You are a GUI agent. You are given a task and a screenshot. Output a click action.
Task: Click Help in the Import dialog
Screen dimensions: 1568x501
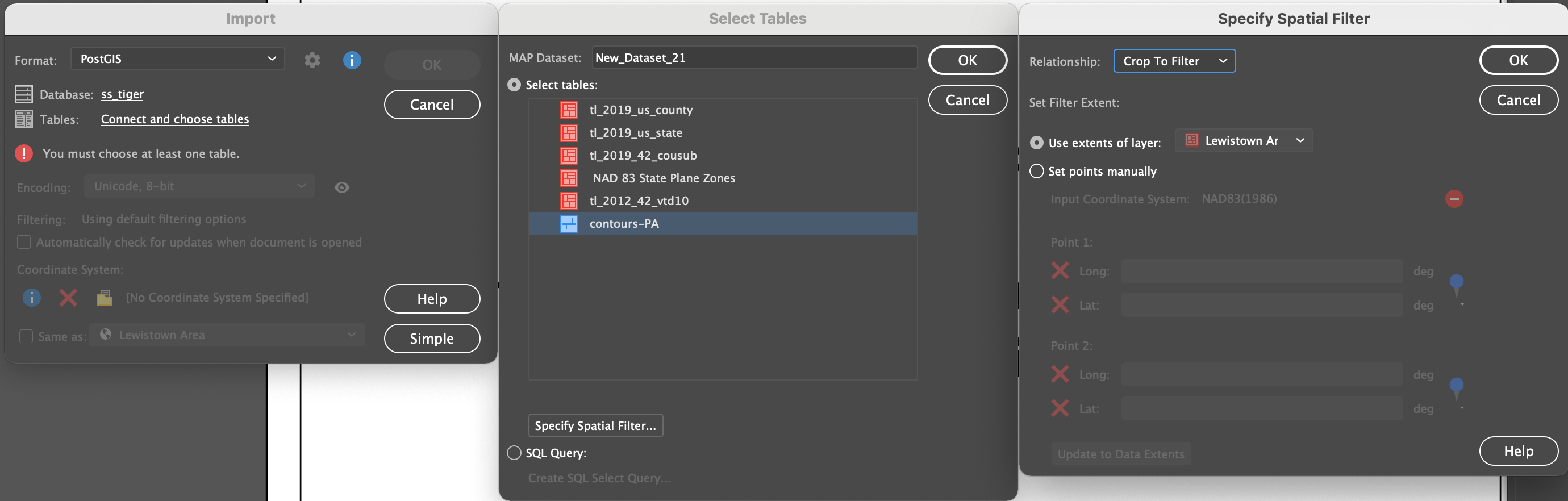click(432, 299)
